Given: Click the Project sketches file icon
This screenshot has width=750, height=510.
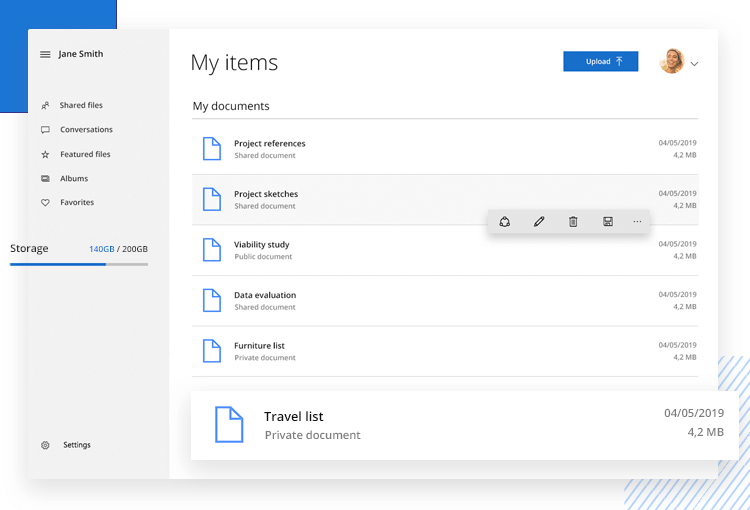Looking at the screenshot, I should [212, 199].
